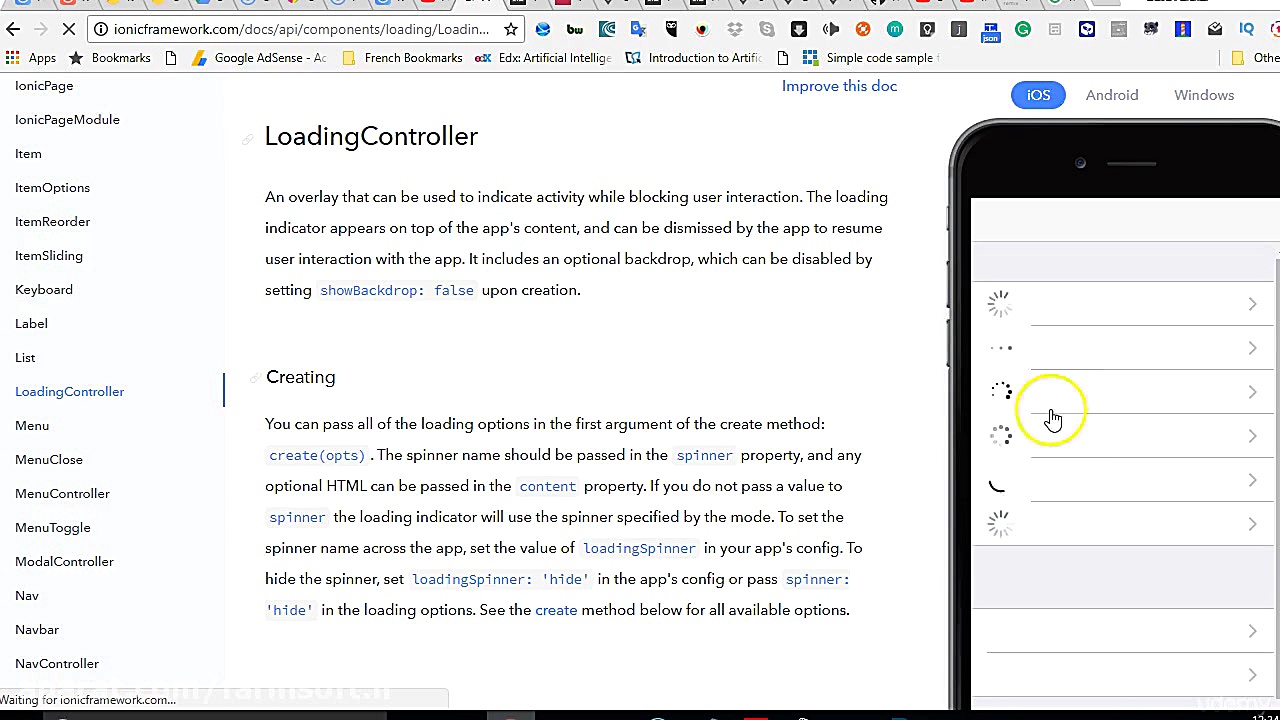Click the 'showBackdrop: false' code snippet
This screenshot has width=1280, height=720.
pyautogui.click(x=397, y=290)
